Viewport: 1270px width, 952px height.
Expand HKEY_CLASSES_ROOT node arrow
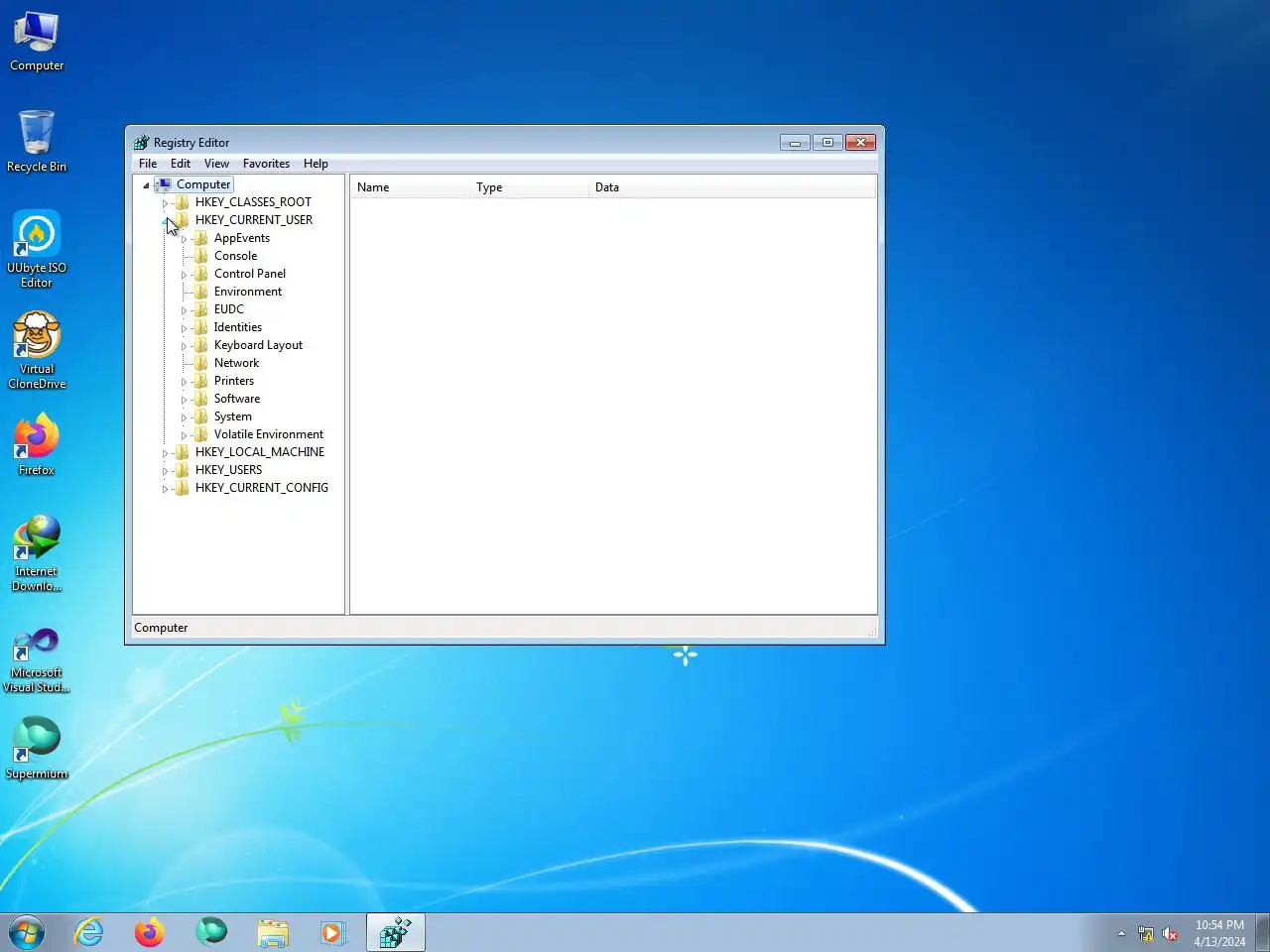(165, 202)
